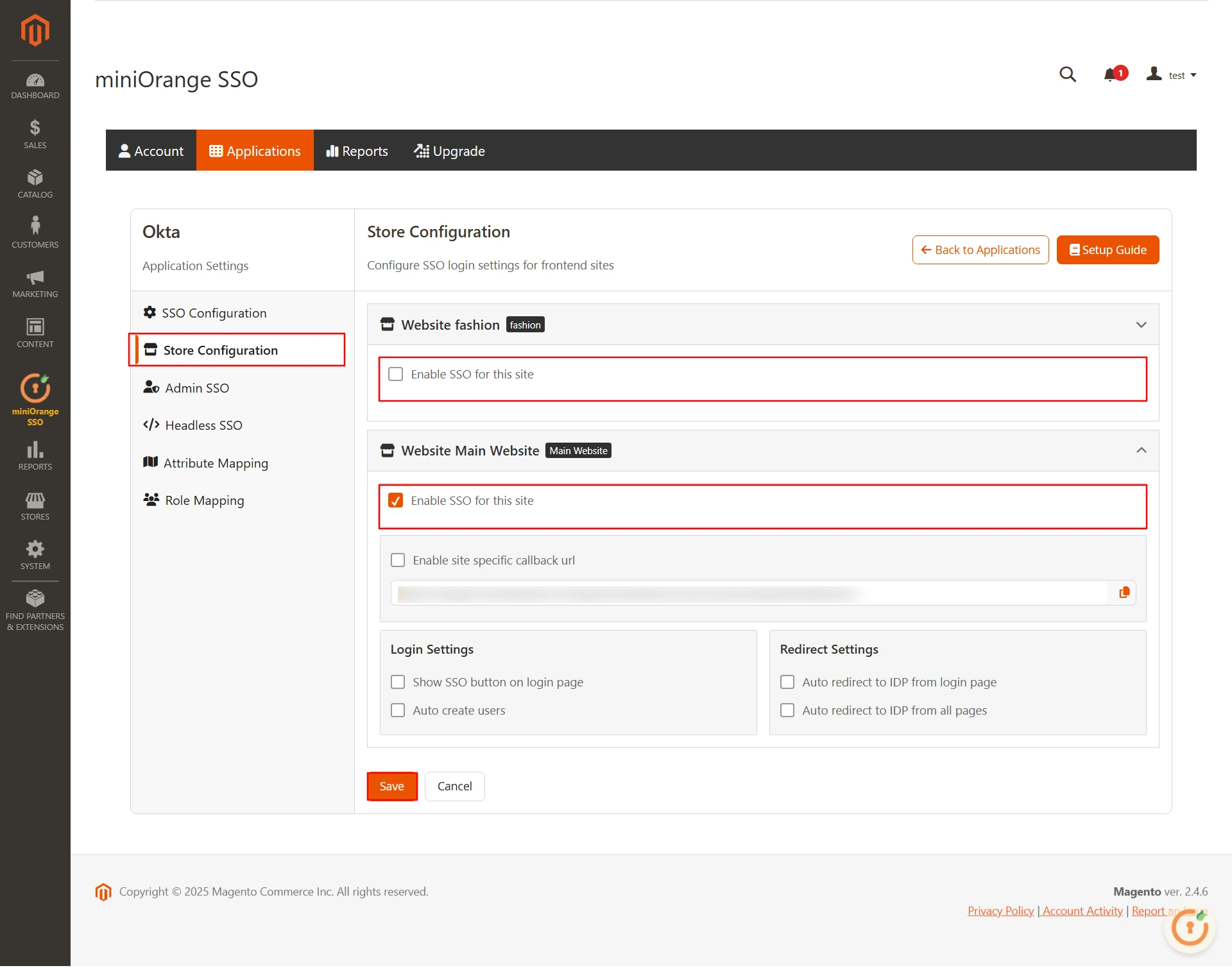Image resolution: width=1232 pixels, height=968 pixels.
Task: Copy the callback URL using the copy icon
Action: pos(1124,592)
